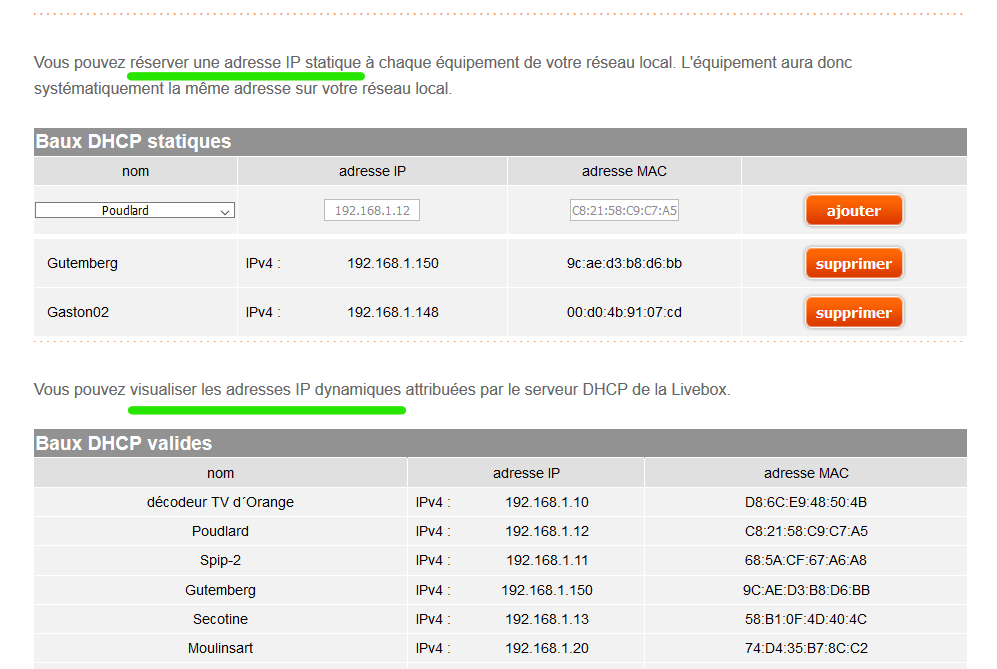Click the nom column header
Image resolution: width=997 pixels, height=669 pixels.
(x=134, y=170)
